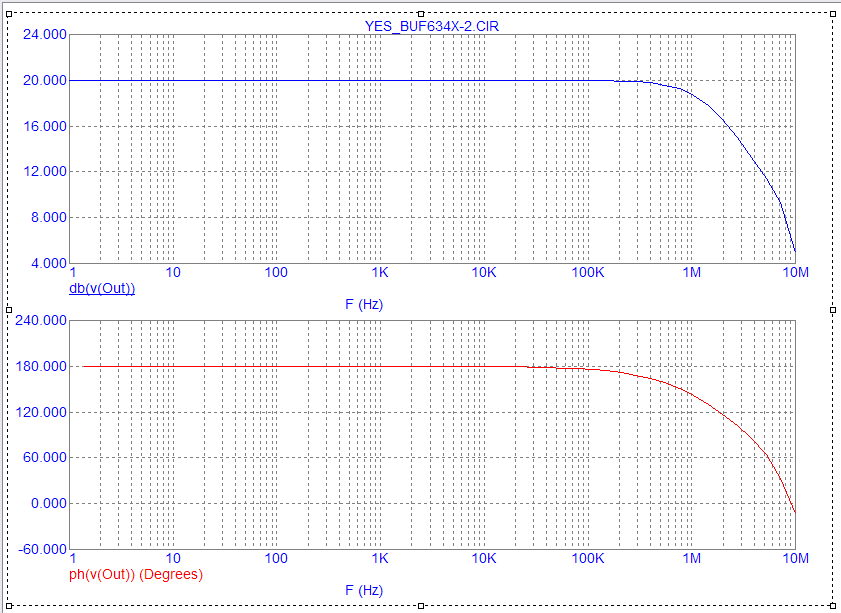The height and width of the screenshot is (613, 841).
Task: Click the top-left corner selection handle
Action: [x=9, y=14]
